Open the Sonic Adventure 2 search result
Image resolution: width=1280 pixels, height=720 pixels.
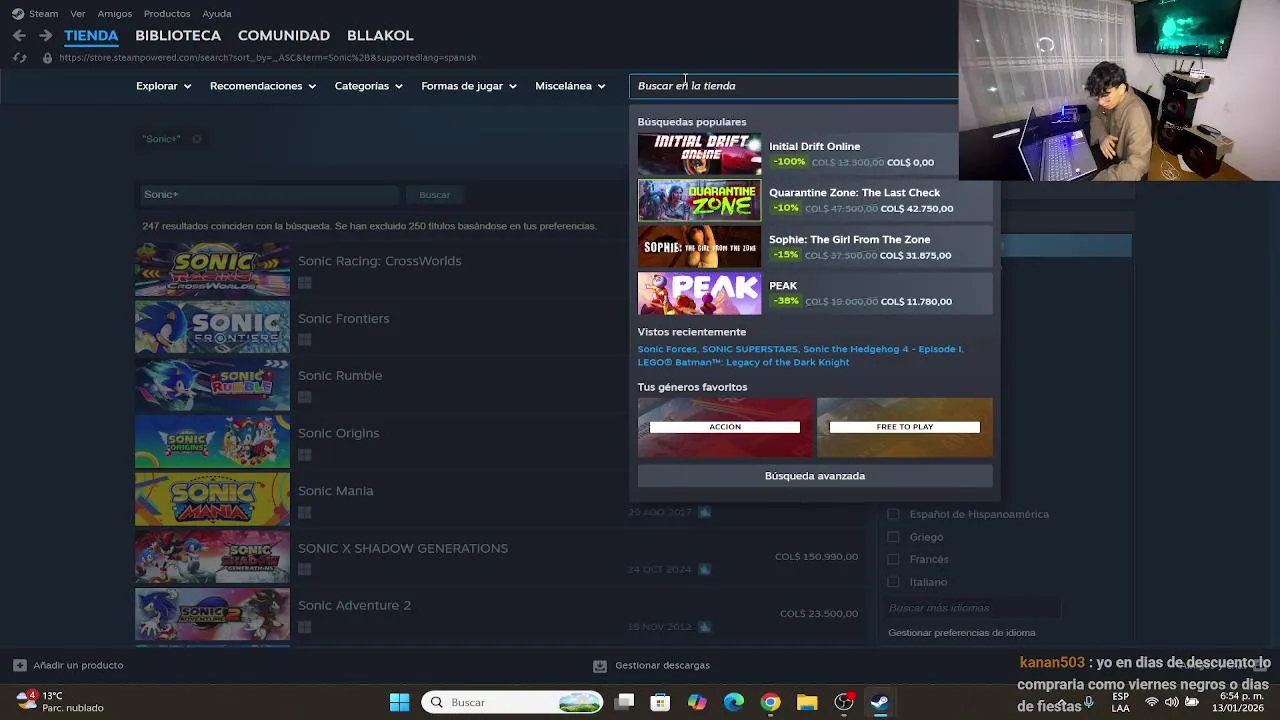500,614
